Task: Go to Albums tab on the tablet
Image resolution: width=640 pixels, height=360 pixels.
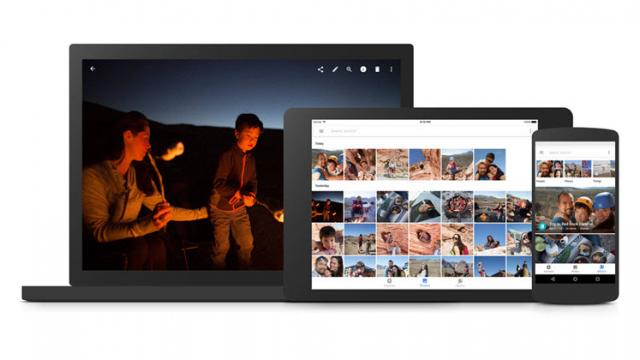Action: coord(460,282)
